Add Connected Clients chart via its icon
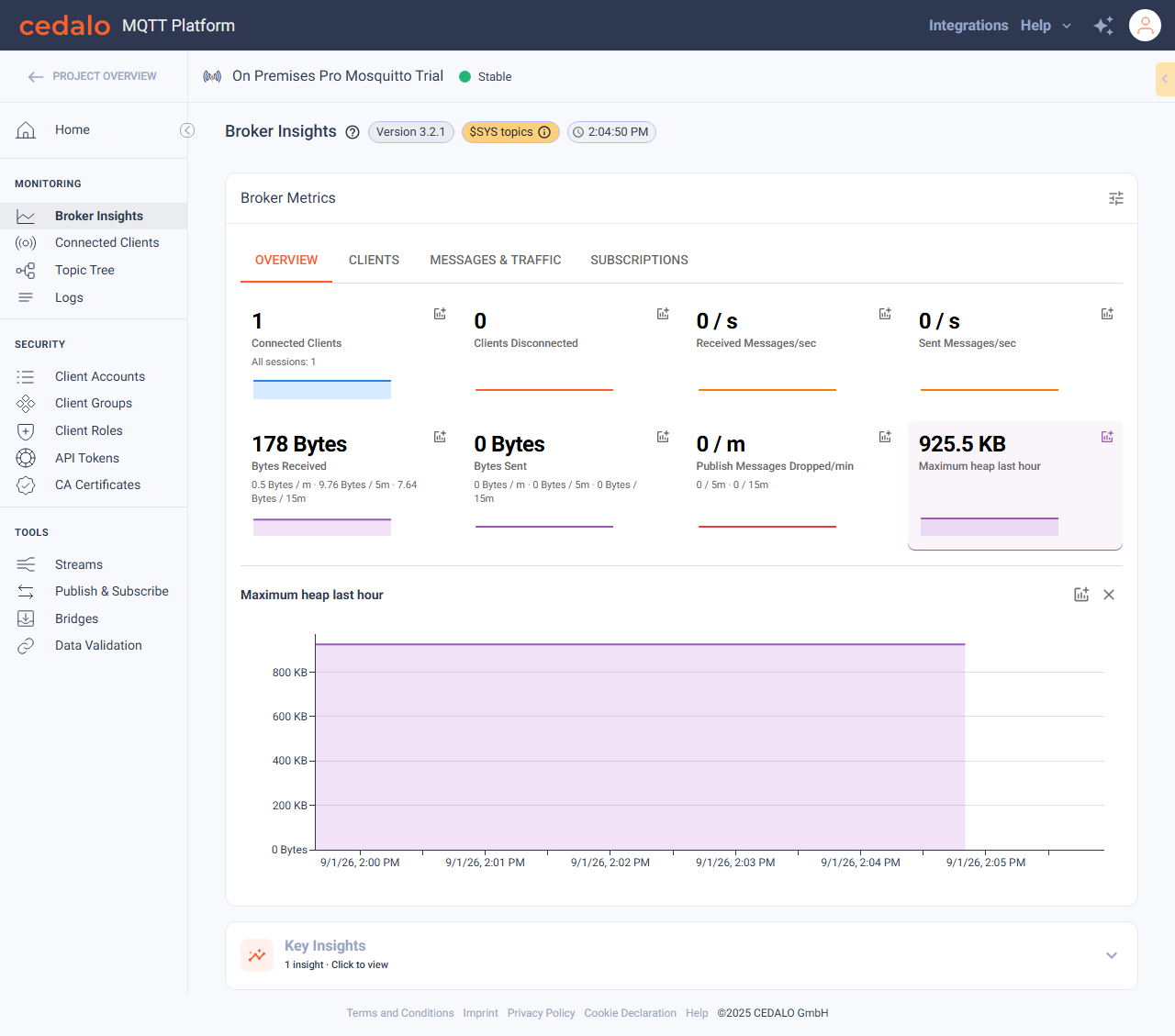Screen dimensions: 1175x1036 point(440,314)
